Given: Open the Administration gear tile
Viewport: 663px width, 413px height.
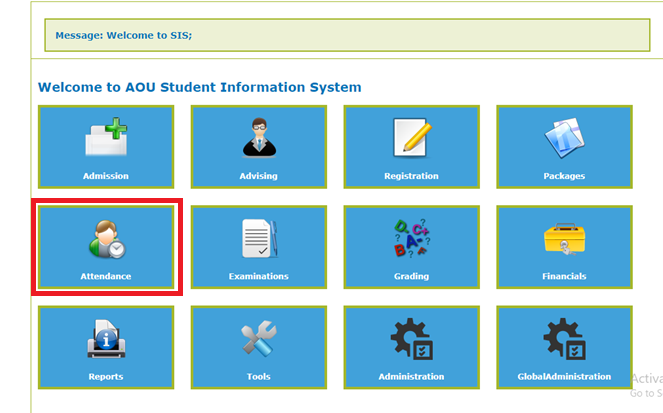Looking at the screenshot, I should pos(411,347).
